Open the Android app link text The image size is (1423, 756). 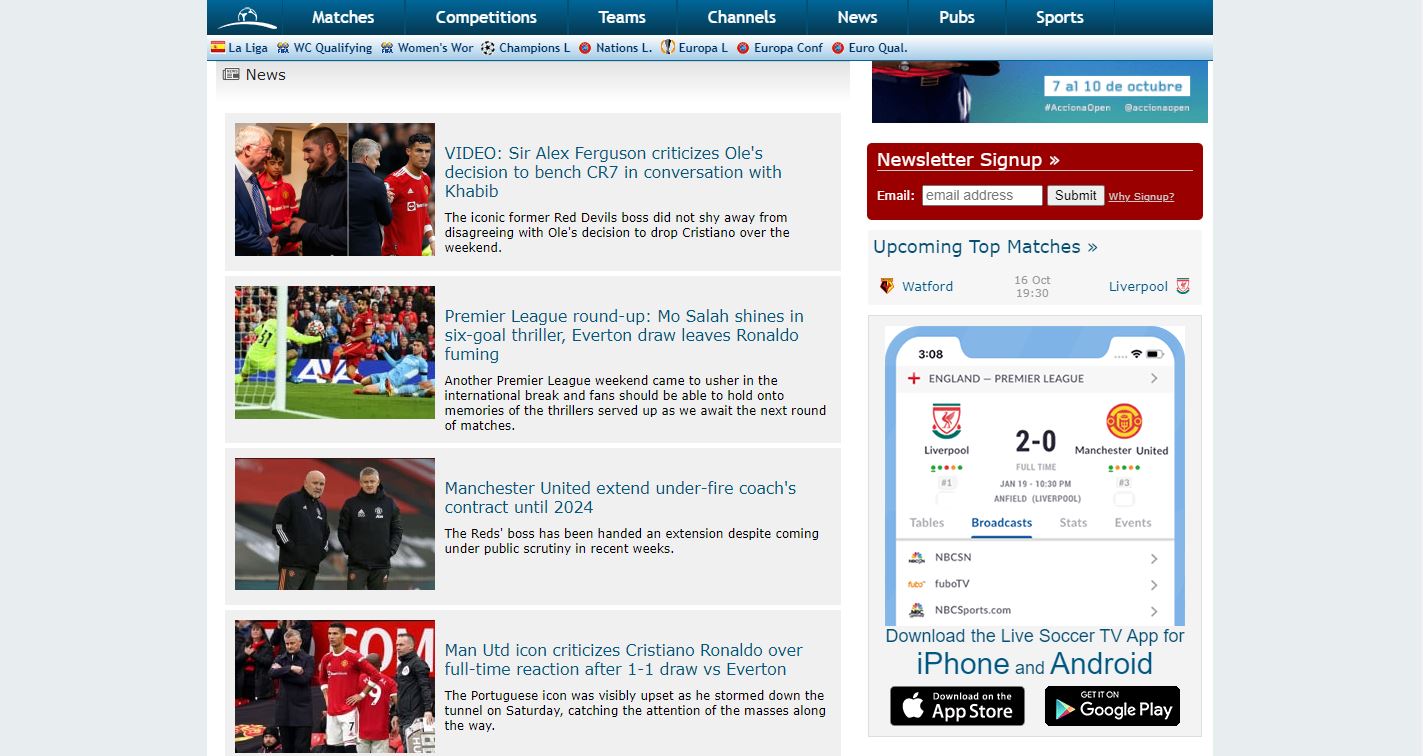pos(1101,664)
